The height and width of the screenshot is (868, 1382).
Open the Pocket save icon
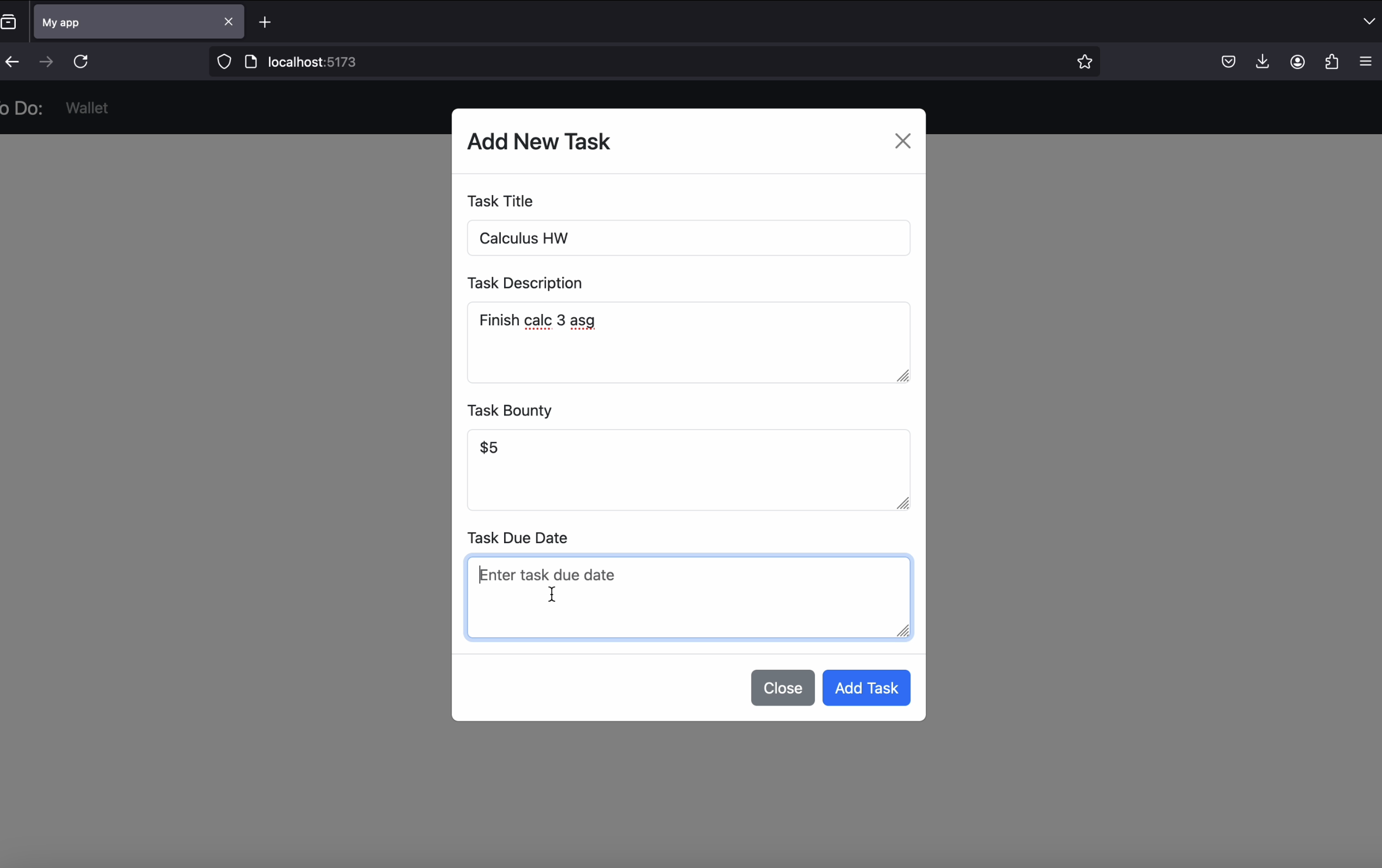coord(1228,62)
